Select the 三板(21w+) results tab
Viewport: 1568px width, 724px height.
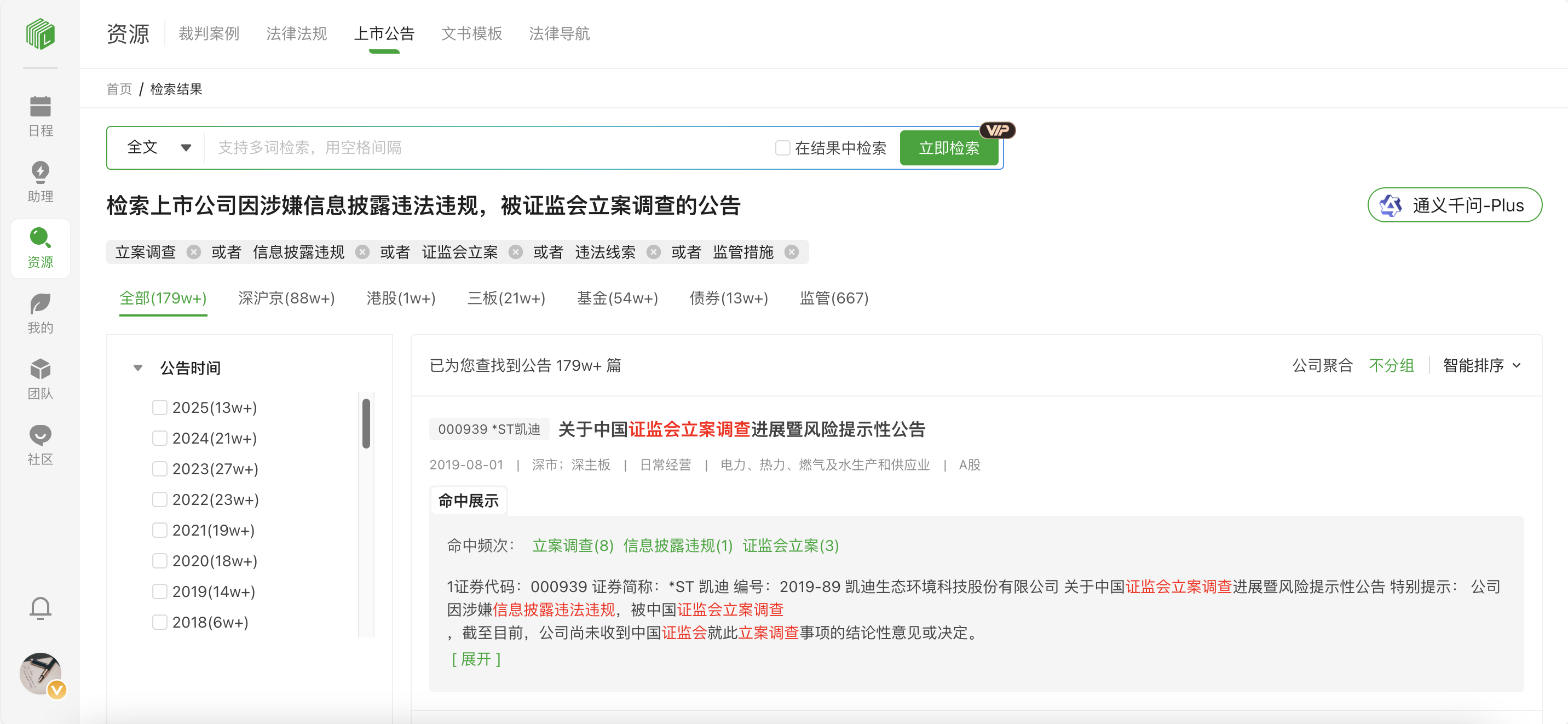coord(506,298)
